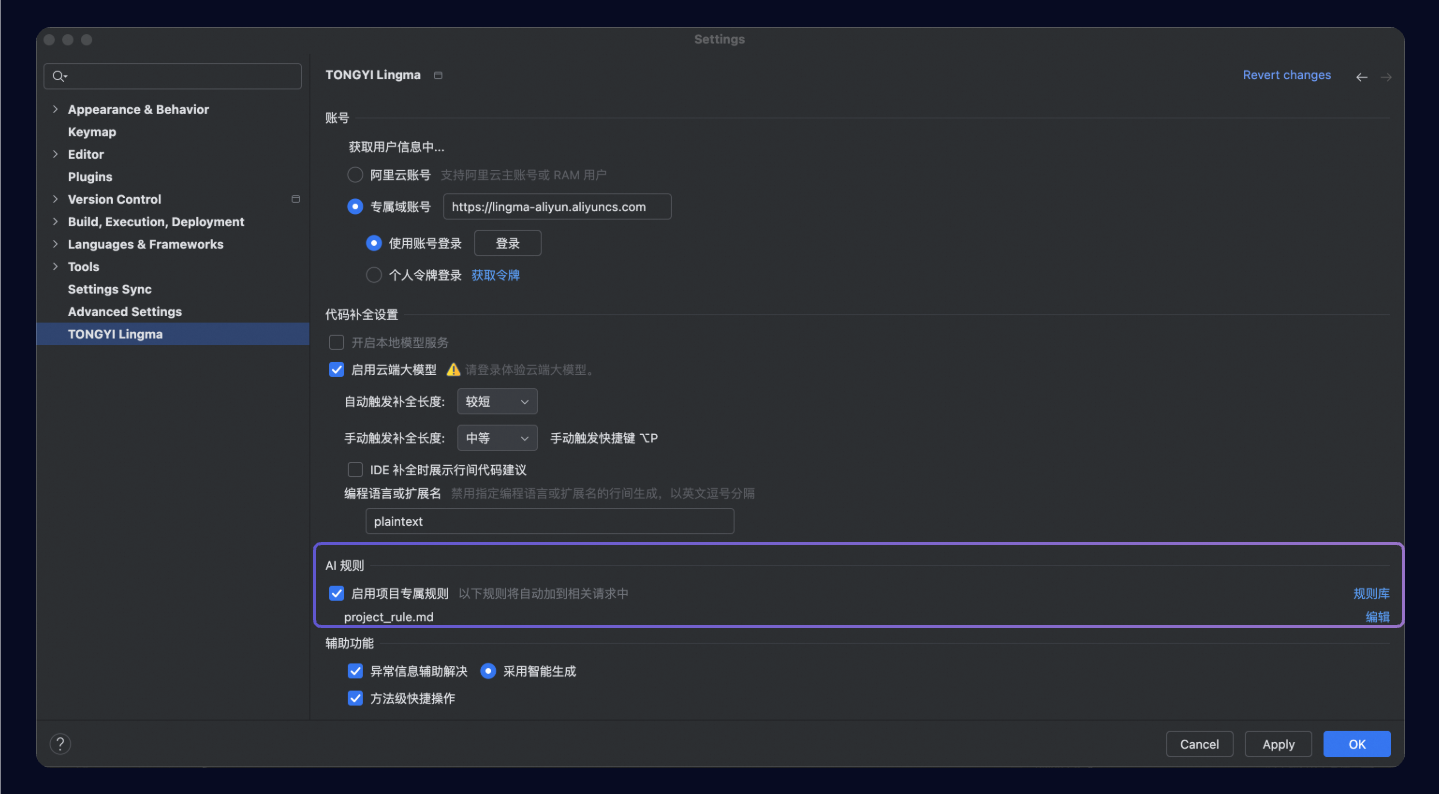The height and width of the screenshot is (794, 1439).
Task: Click the Apply button
Action: point(1279,744)
